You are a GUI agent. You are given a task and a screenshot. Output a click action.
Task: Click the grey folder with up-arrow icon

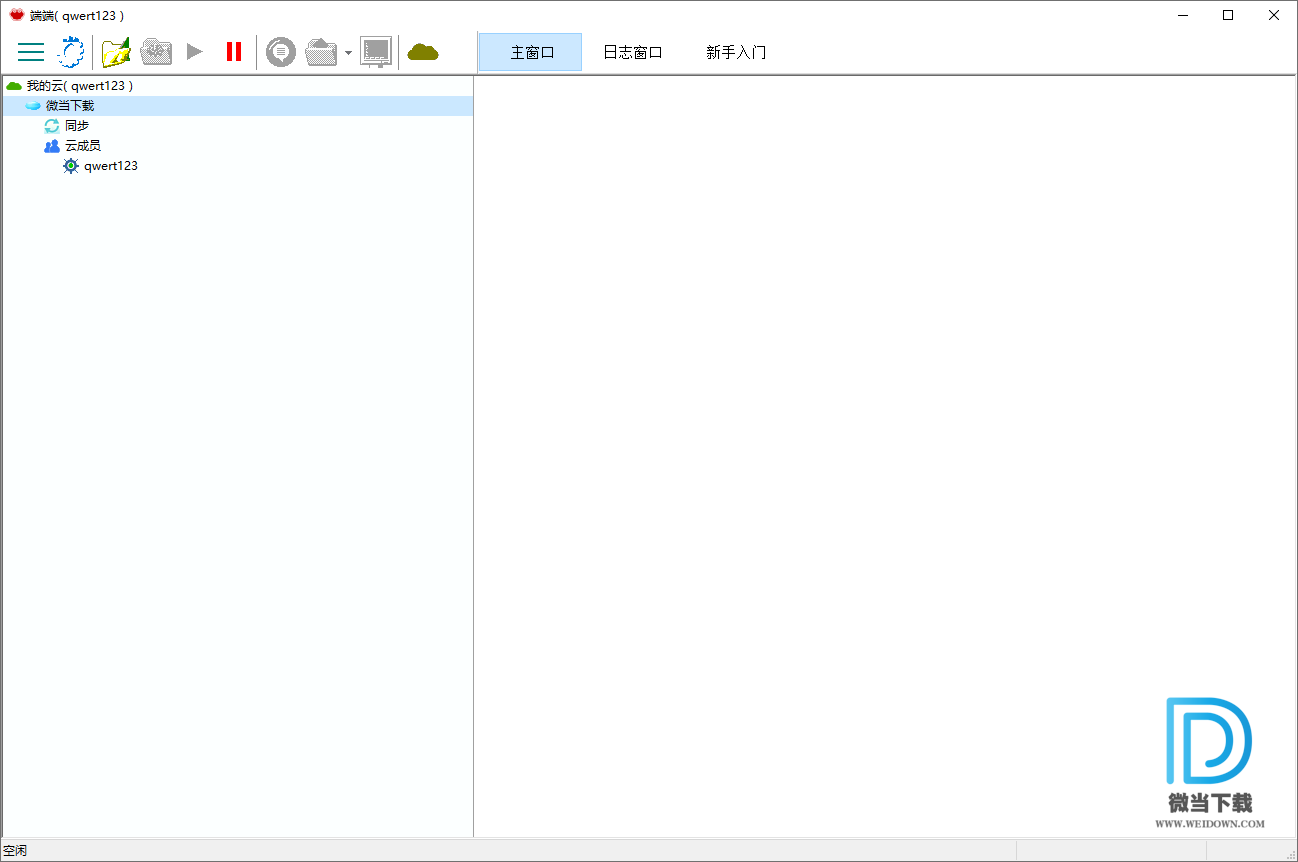[x=321, y=52]
